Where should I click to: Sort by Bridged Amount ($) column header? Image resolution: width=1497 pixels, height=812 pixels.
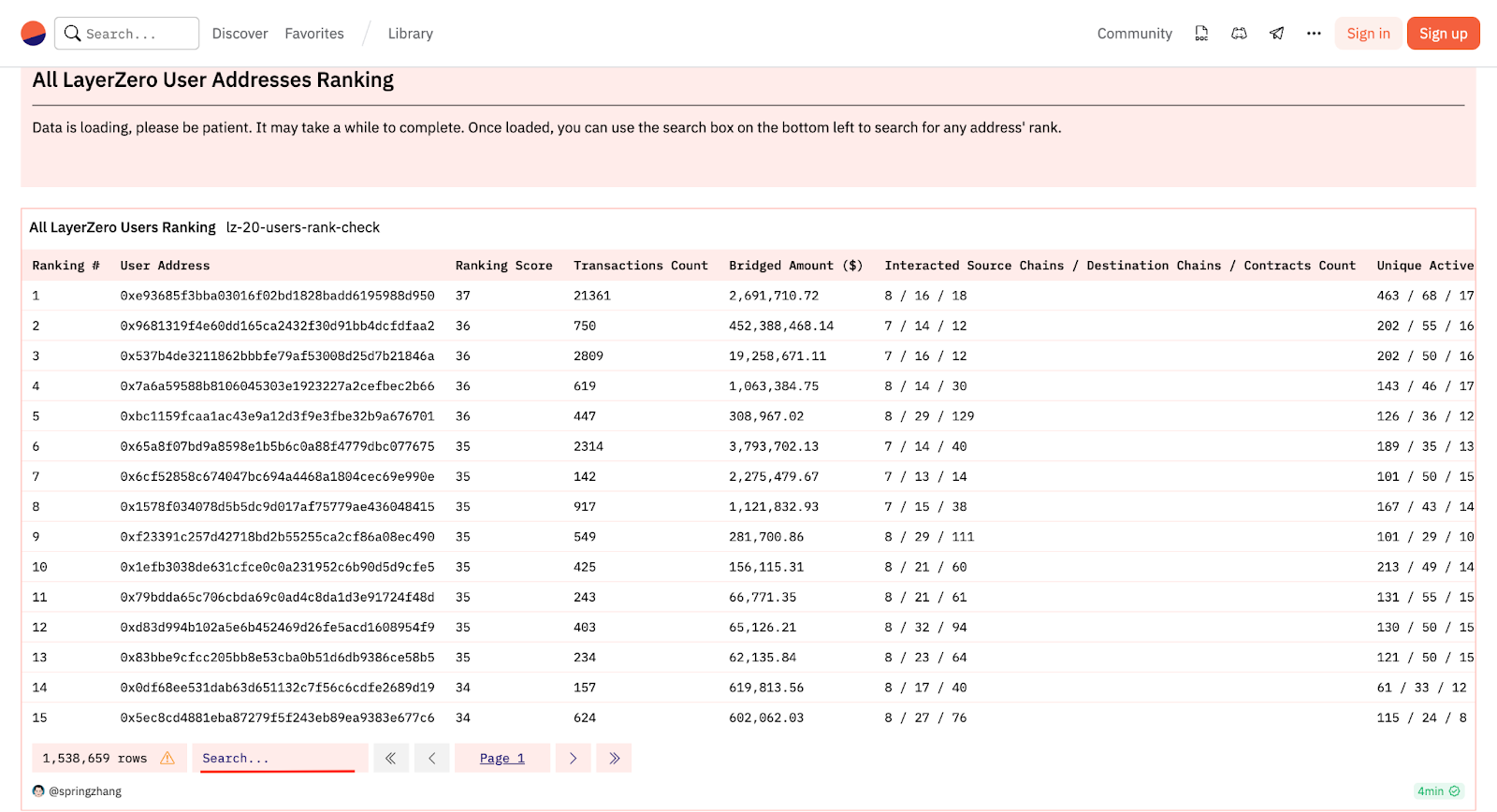pos(796,266)
